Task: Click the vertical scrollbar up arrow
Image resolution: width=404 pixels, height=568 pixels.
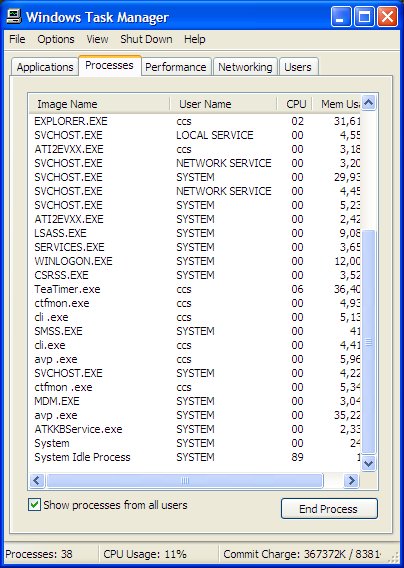Action: (368, 103)
